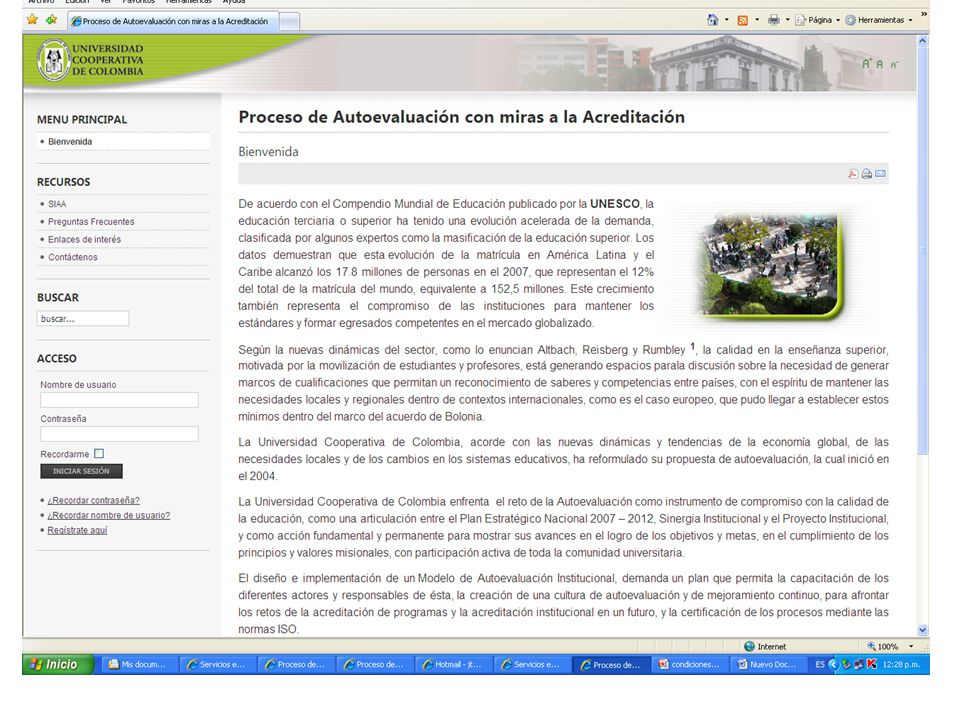Click the 12:28 p.m. clock
The height and width of the screenshot is (720, 960).
(901, 664)
